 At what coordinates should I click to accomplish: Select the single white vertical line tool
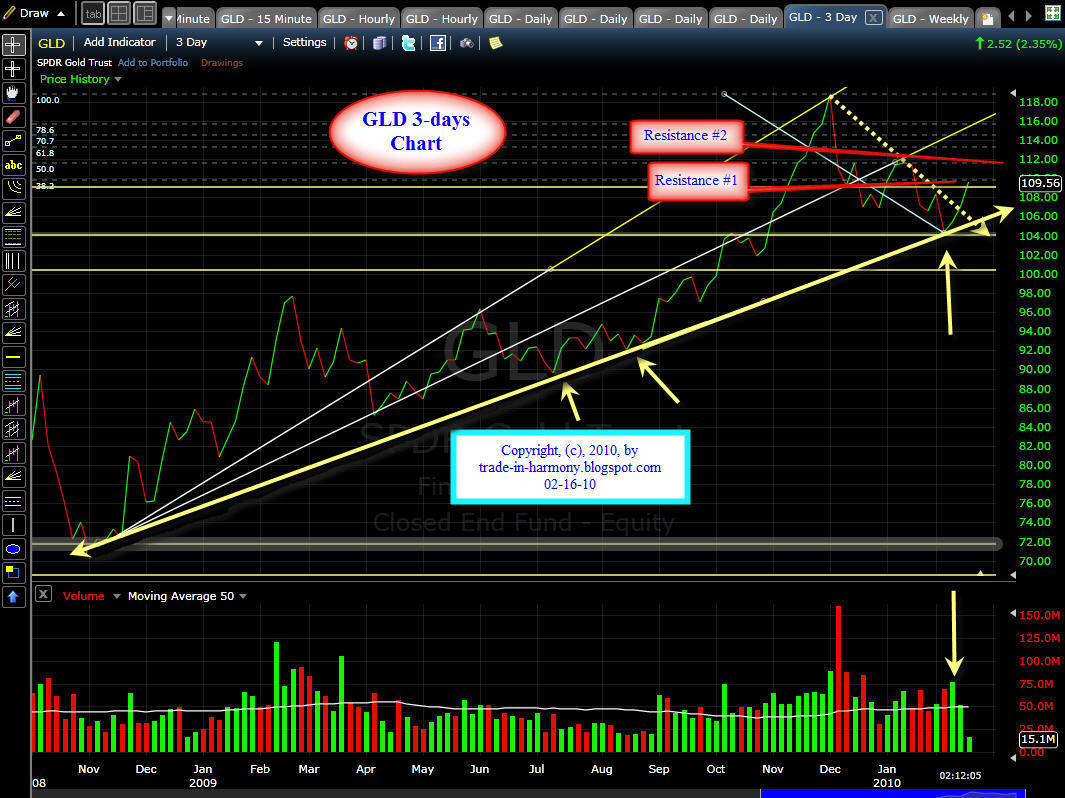coord(13,525)
